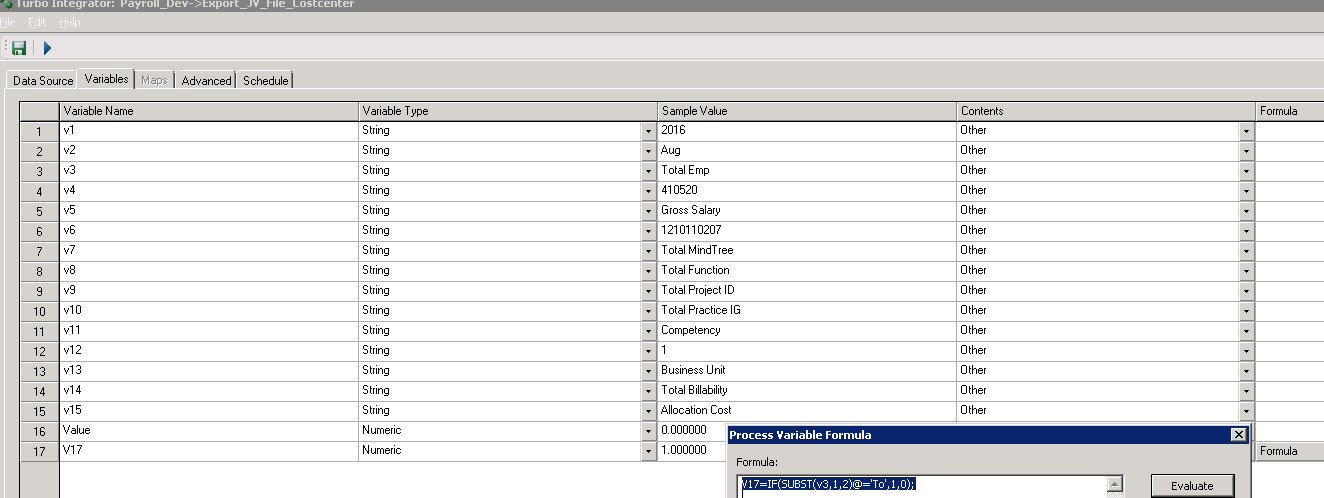Click variable name cell v13
Screen dimensions: 1324x498
[x=209, y=371]
